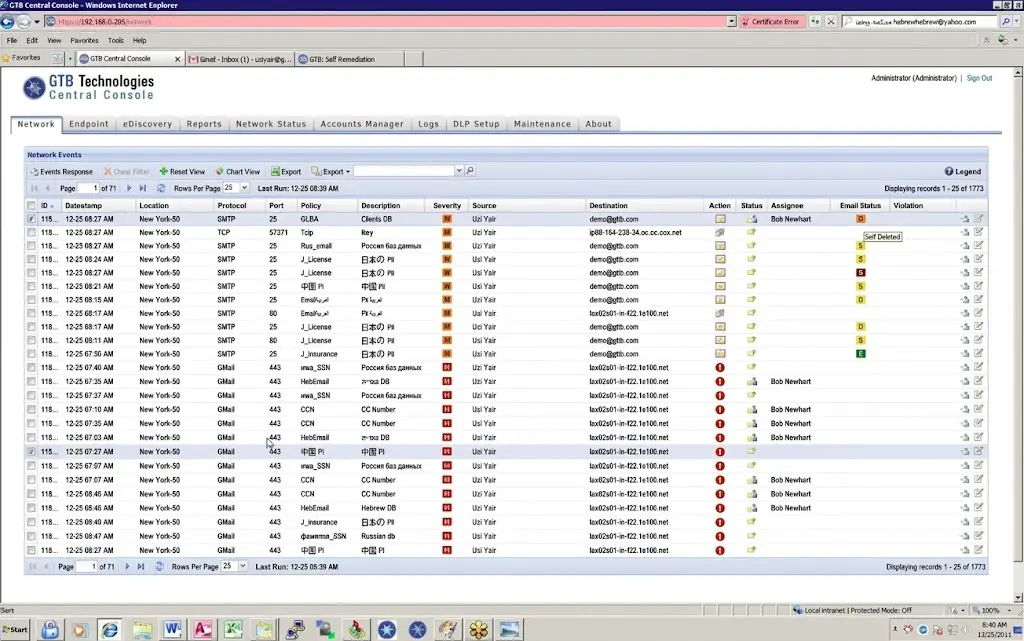Toggle the select-all checkbox in table header
Screen dimensions: 1024x641
(x=31, y=206)
